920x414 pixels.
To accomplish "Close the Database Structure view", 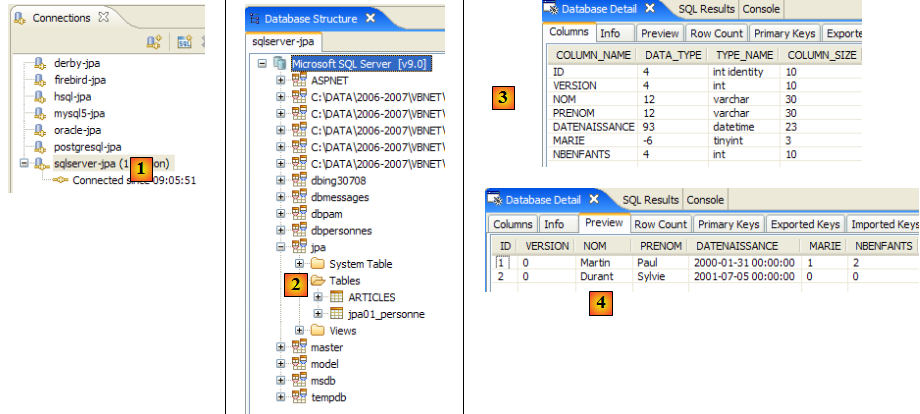I will 370,18.
